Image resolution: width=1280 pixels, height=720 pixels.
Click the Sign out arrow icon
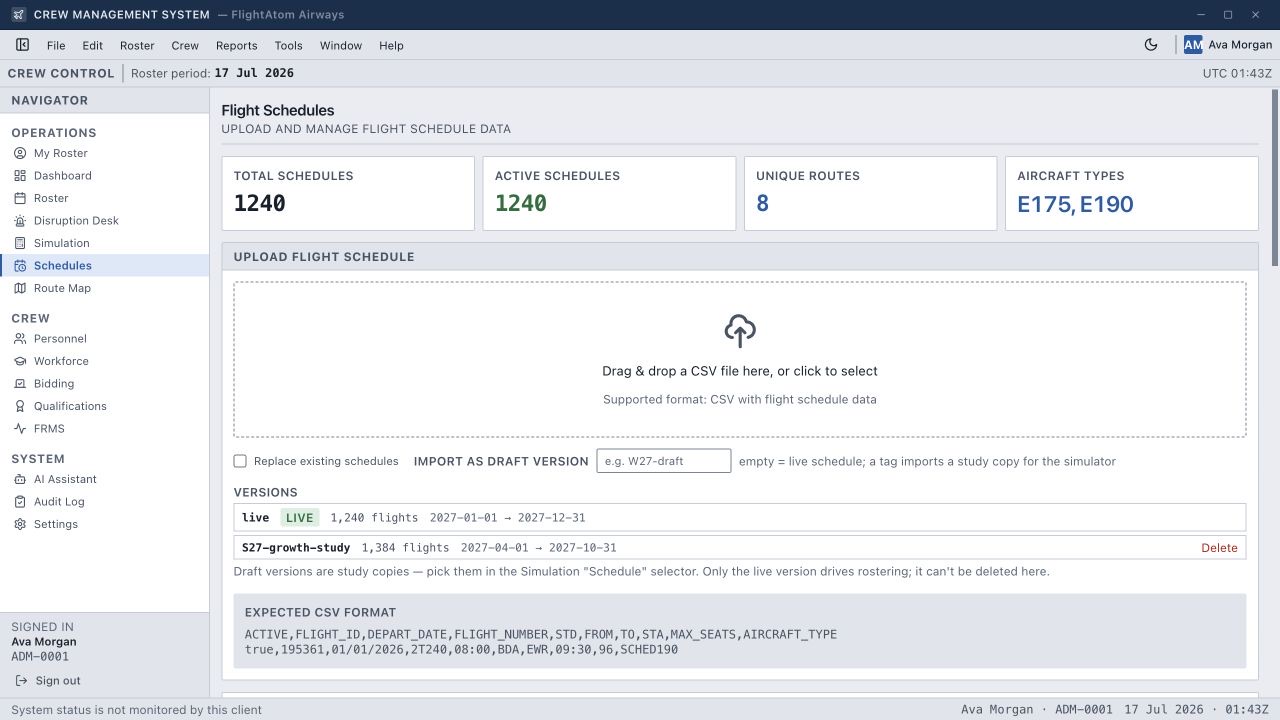(x=21, y=681)
